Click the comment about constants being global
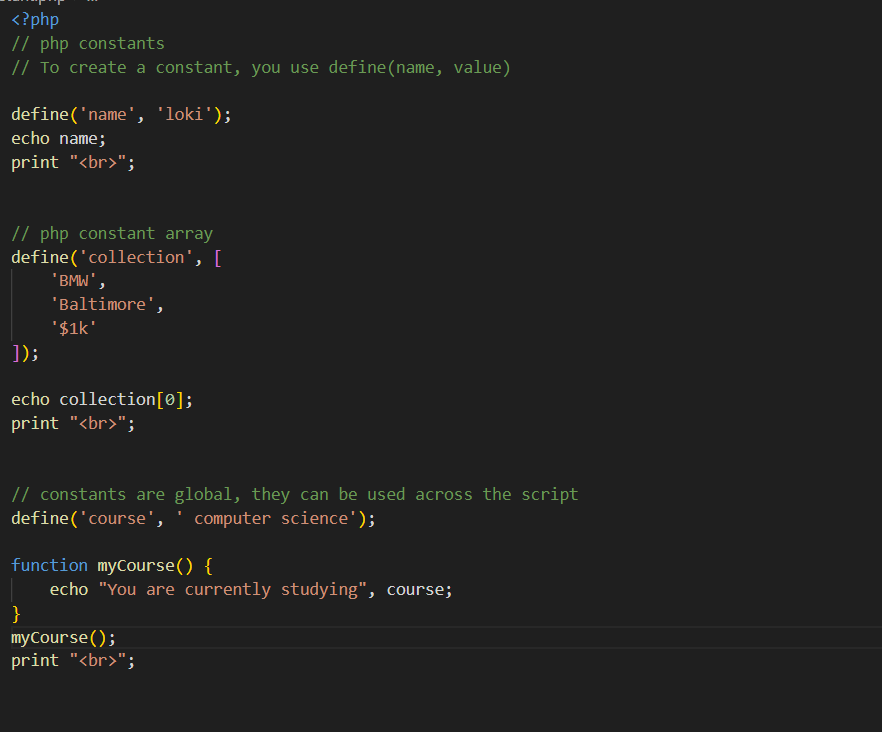 [295, 495]
